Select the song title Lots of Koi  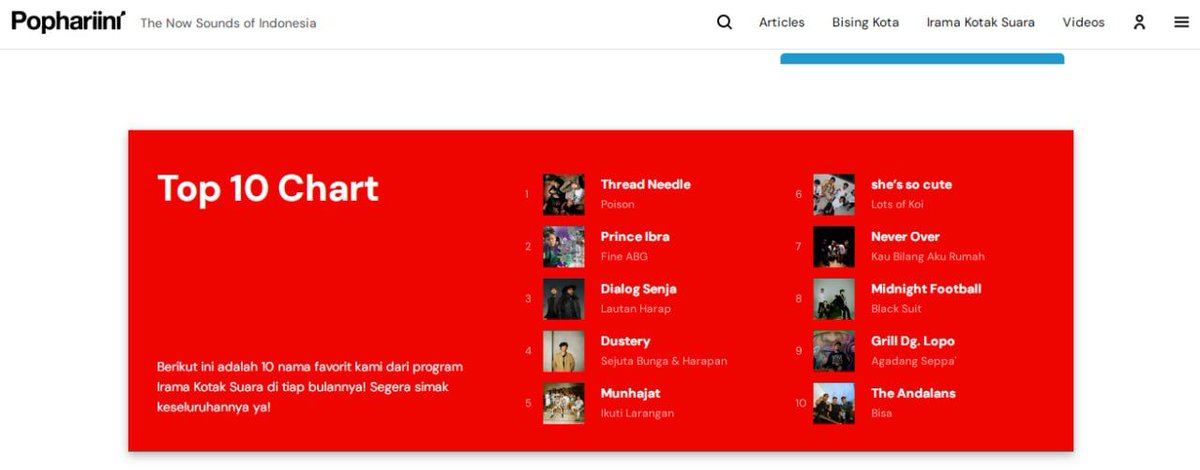[x=897, y=204]
